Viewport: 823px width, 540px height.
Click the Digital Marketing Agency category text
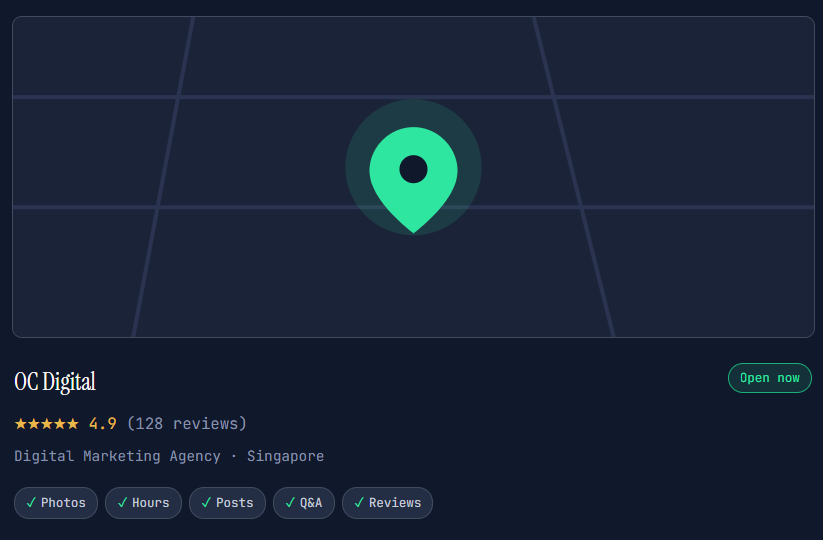coord(117,456)
